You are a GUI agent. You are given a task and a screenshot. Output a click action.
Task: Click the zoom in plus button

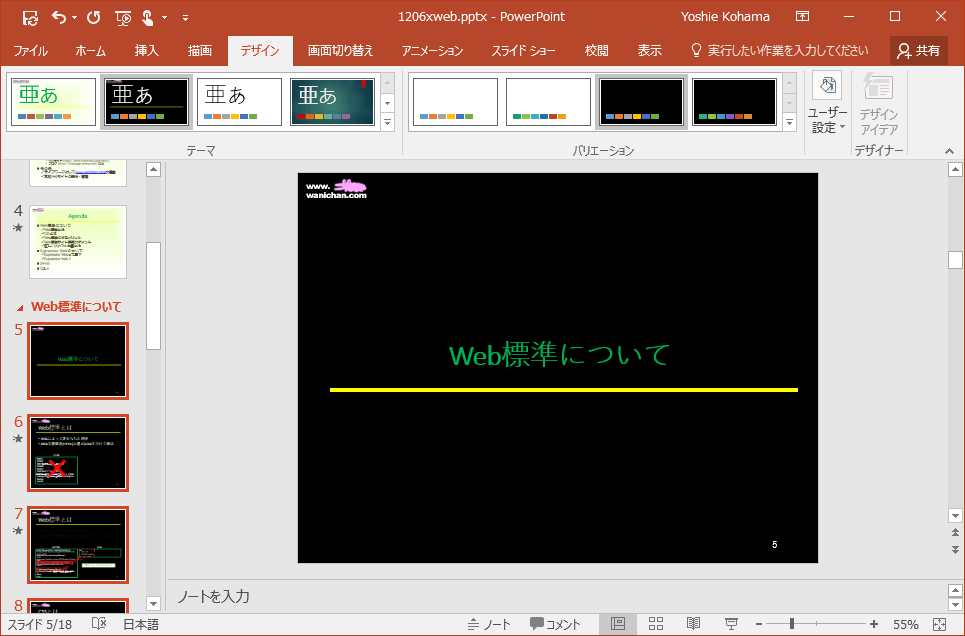click(874, 624)
